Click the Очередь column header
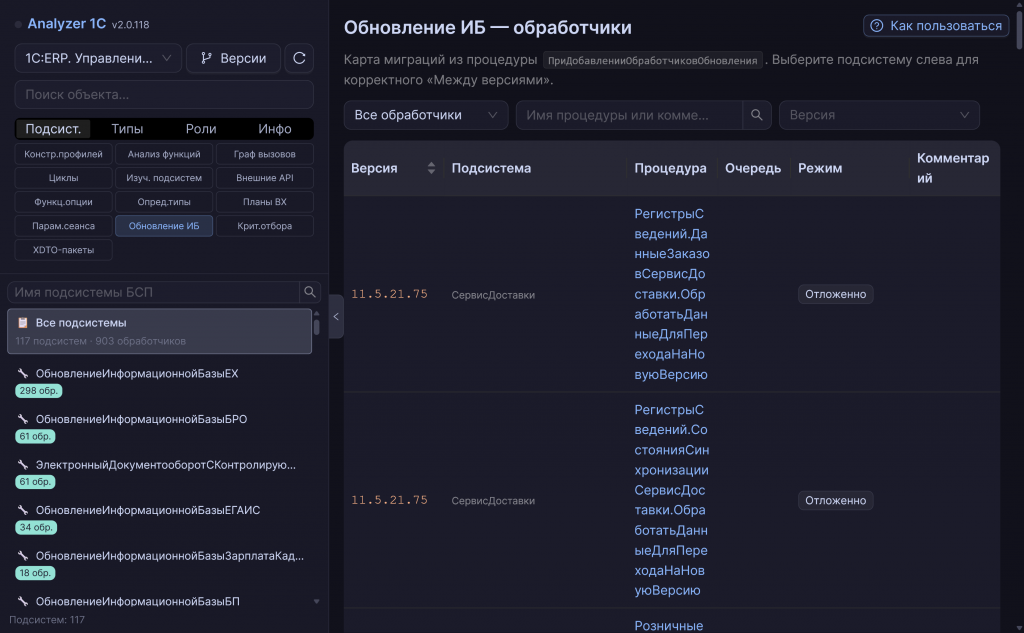 (752, 168)
